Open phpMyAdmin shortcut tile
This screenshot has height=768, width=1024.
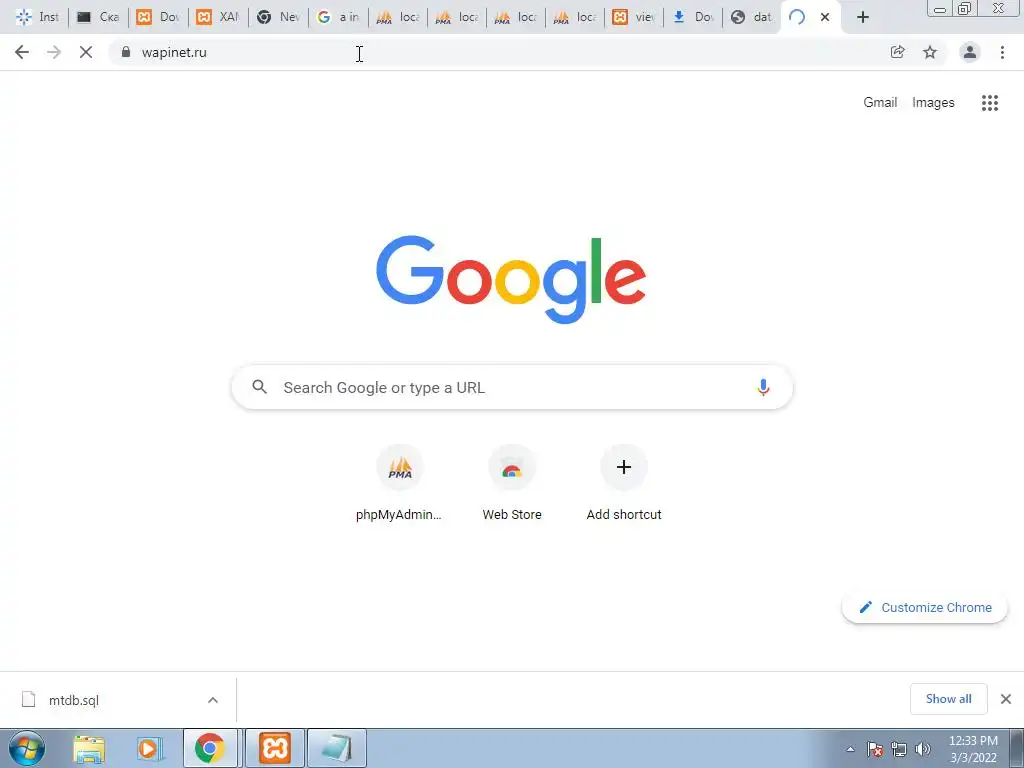pos(400,483)
